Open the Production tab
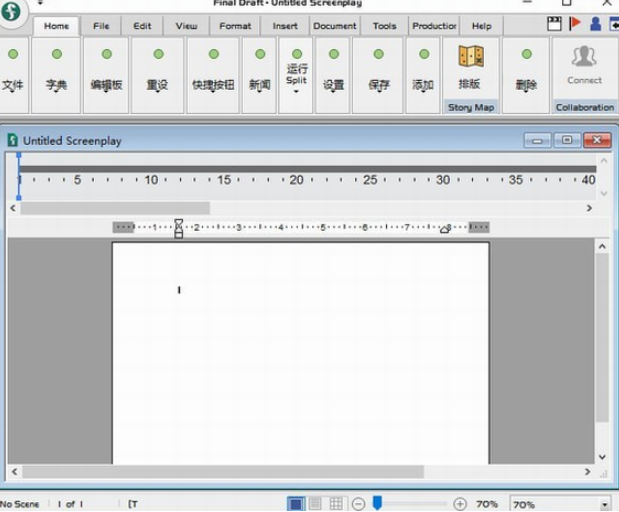The width and height of the screenshot is (619, 512). pyautogui.click(x=434, y=26)
